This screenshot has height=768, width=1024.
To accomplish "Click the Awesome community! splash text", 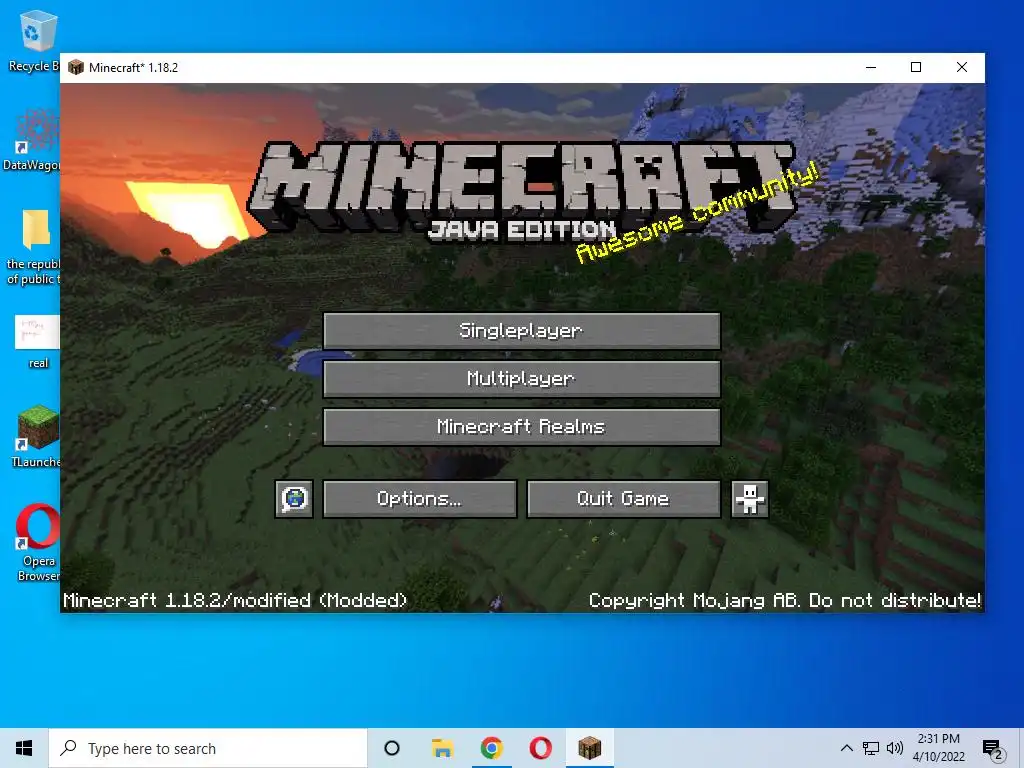I will pyautogui.click(x=697, y=212).
